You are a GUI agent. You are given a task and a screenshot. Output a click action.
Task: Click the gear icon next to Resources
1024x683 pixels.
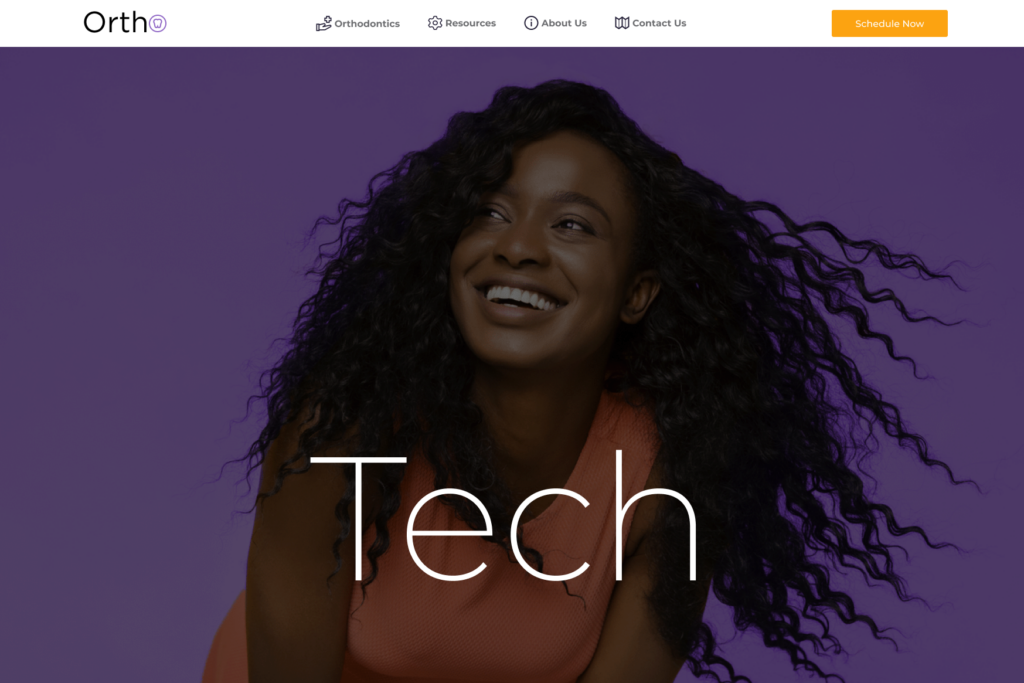[435, 23]
